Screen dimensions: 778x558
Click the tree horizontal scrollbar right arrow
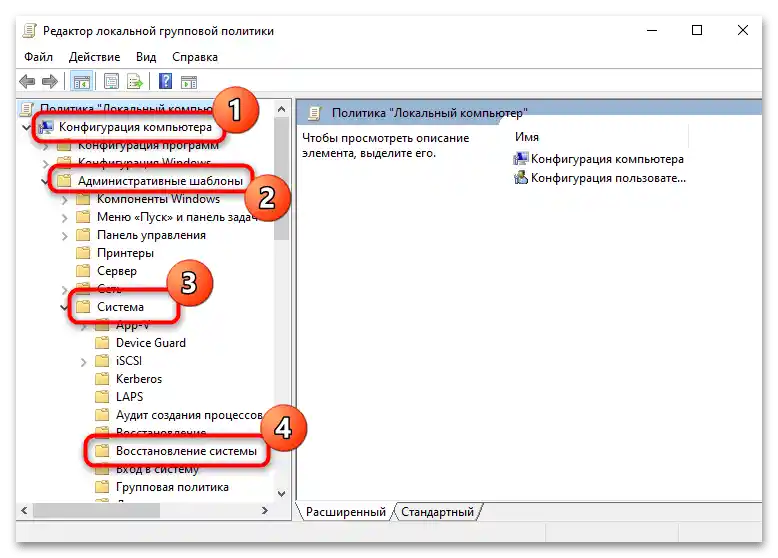[x=264, y=510]
